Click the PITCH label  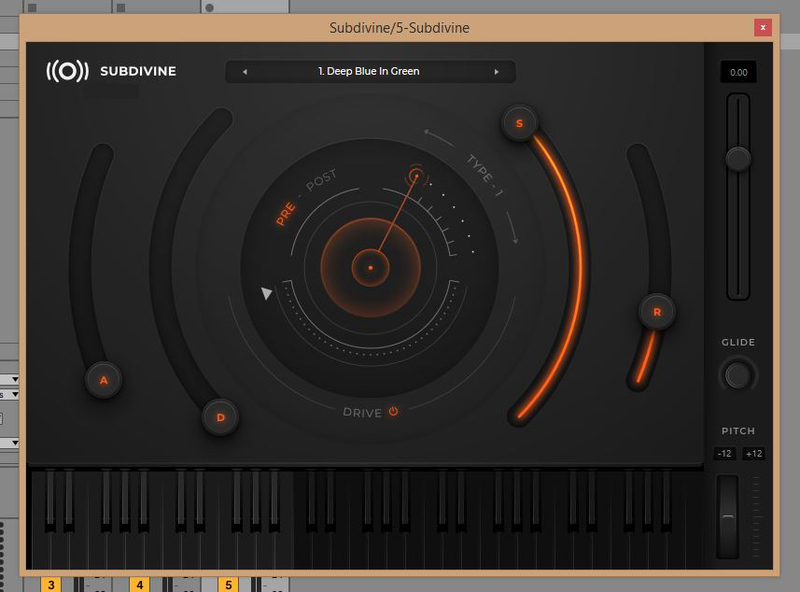pyautogui.click(x=738, y=431)
